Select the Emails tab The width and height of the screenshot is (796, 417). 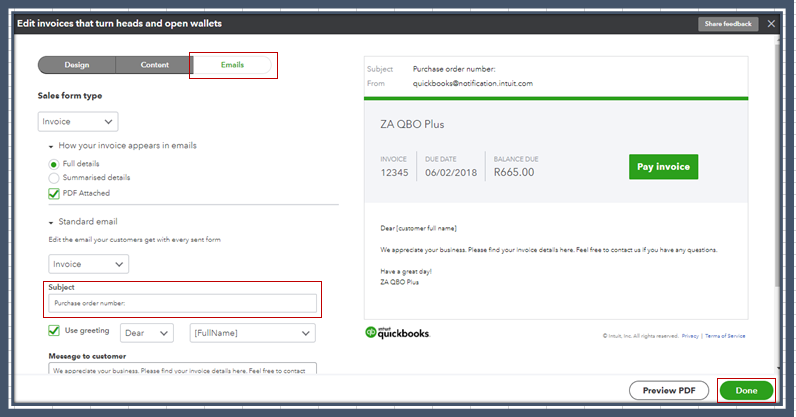click(233, 65)
